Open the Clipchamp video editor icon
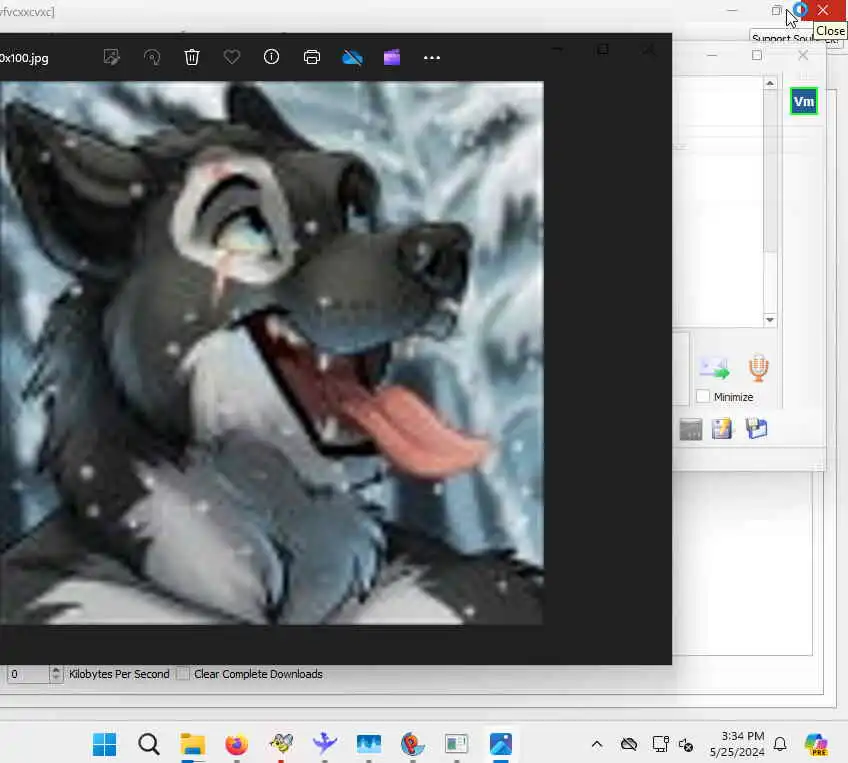Viewport: 848px width, 763px height. pos(392,57)
